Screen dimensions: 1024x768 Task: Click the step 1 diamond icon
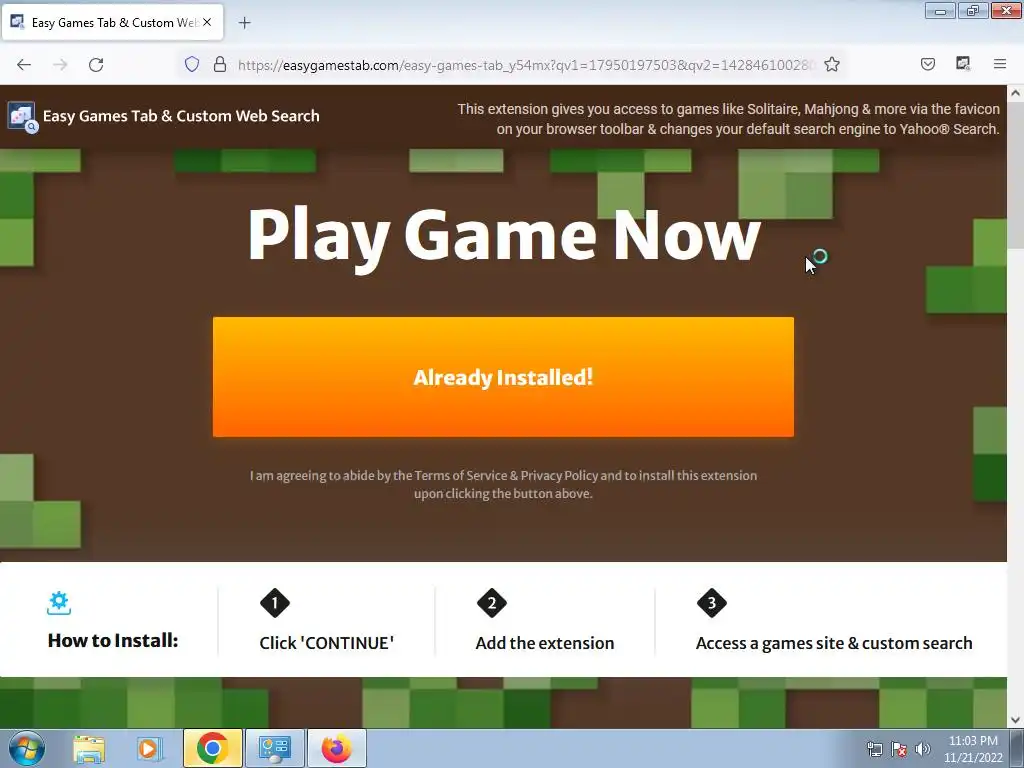274,603
